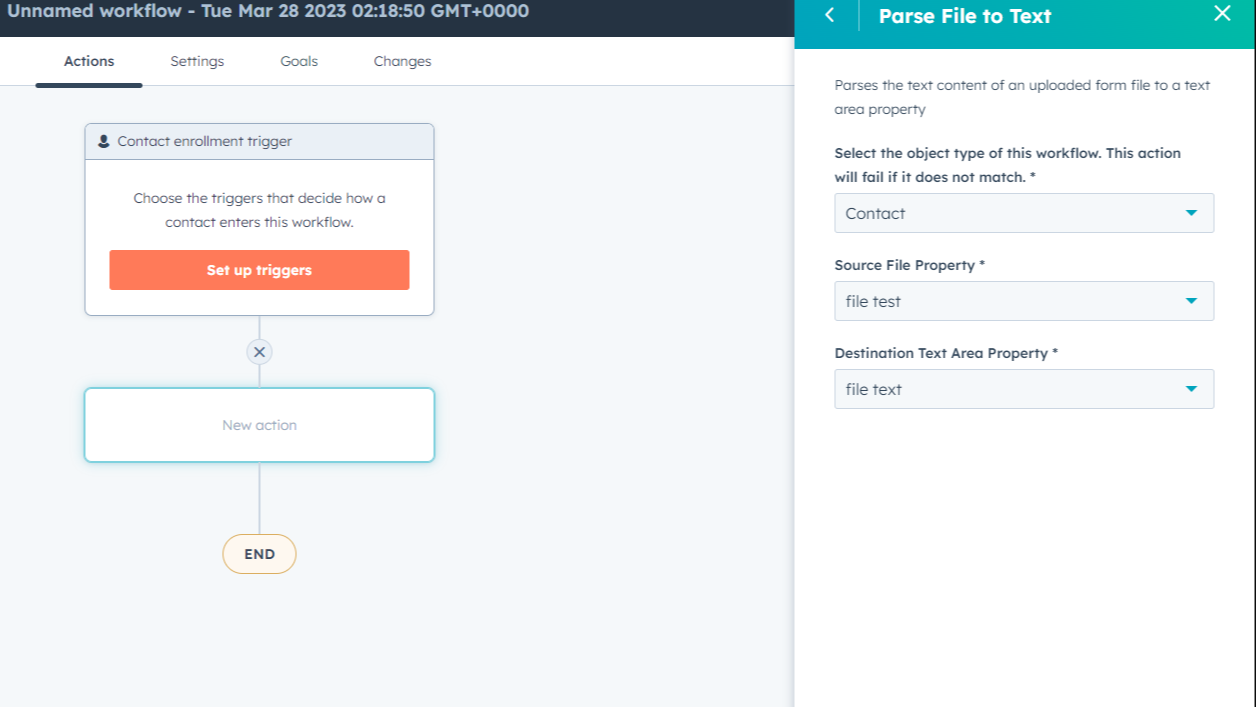
Task: Click the Set up triggers button
Action: click(259, 270)
